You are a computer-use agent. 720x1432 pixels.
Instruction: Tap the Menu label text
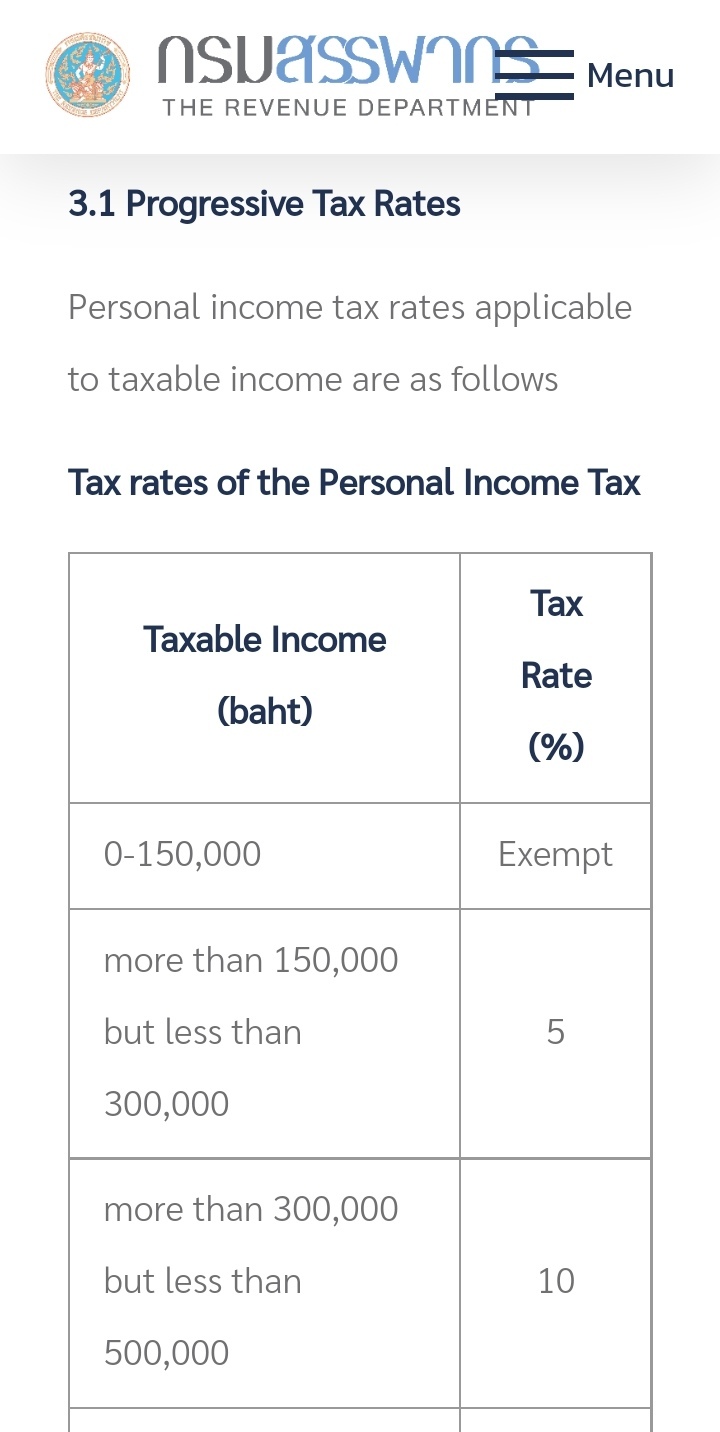click(630, 75)
